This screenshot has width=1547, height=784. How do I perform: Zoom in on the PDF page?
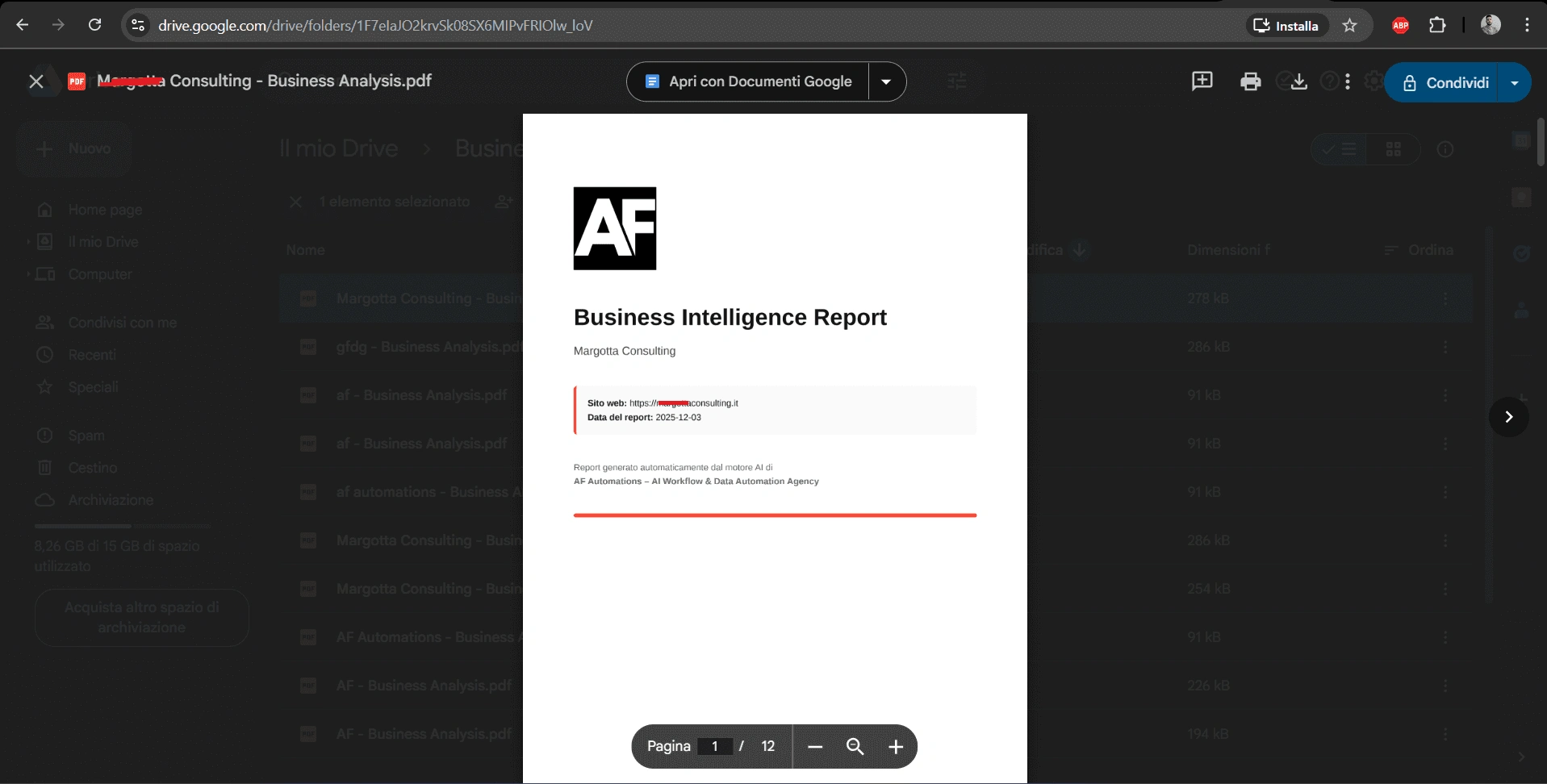coord(896,746)
